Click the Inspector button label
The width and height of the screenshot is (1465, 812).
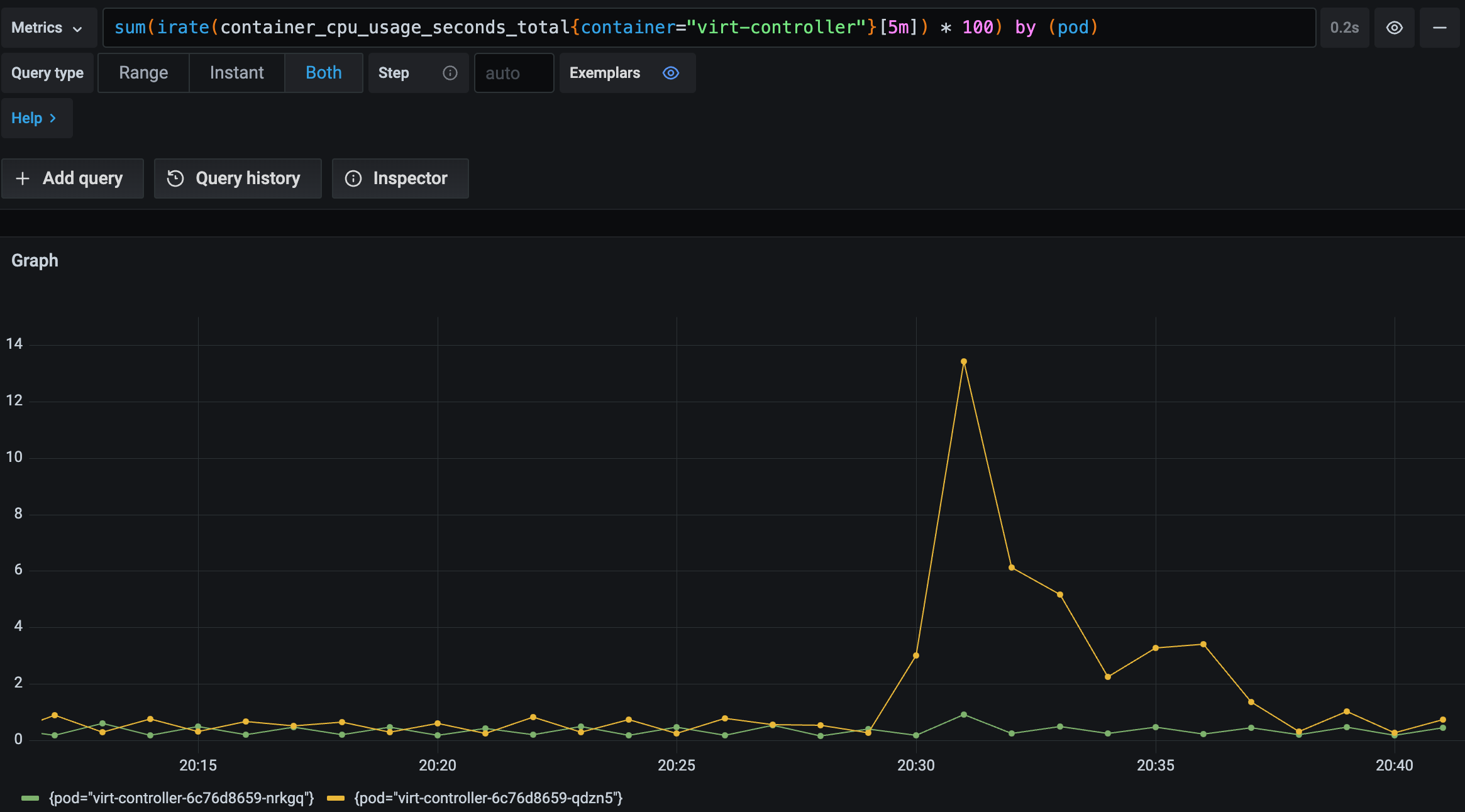pyautogui.click(x=410, y=178)
